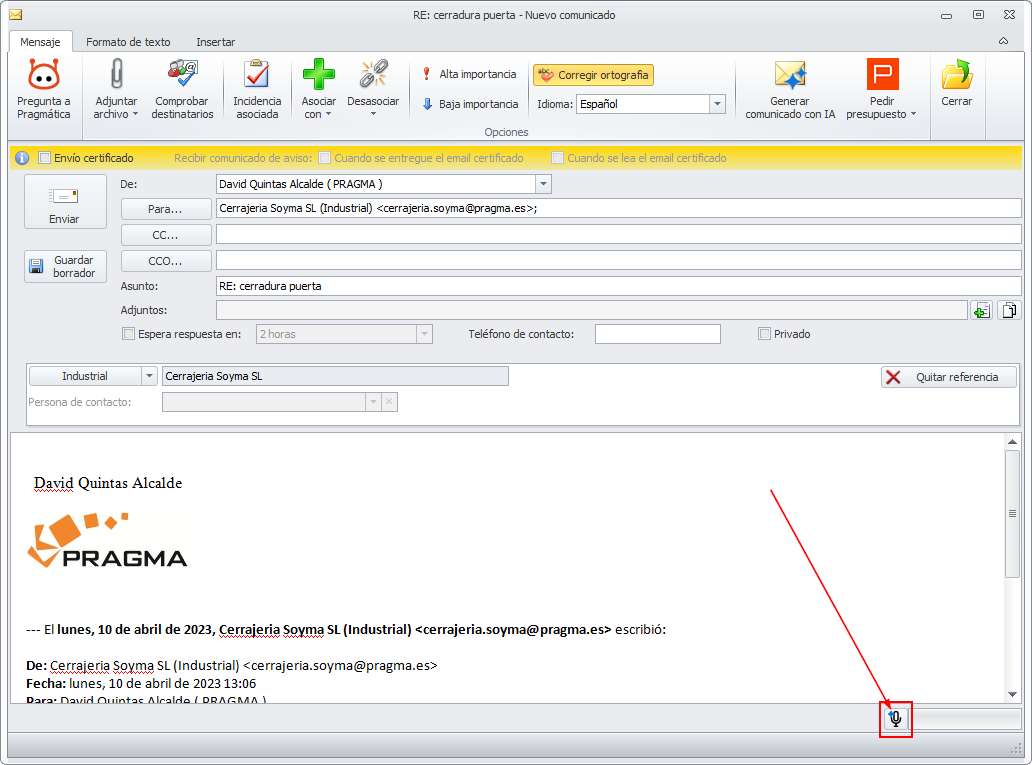Open the Insertar tab
The width and height of the screenshot is (1032, 765).
[x=215, y=41]
